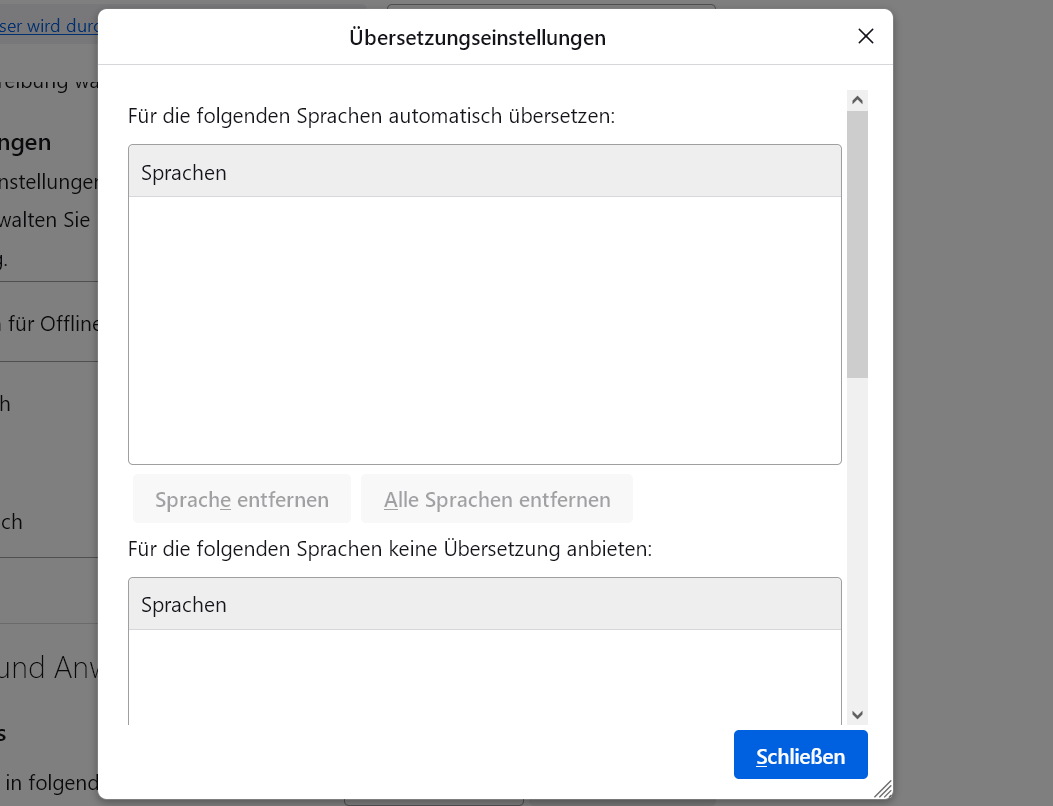Viewport: 1053px width, 806px height.
Task: Click the resize grip at the dialog corner
Action: click(x=883, y=789)
